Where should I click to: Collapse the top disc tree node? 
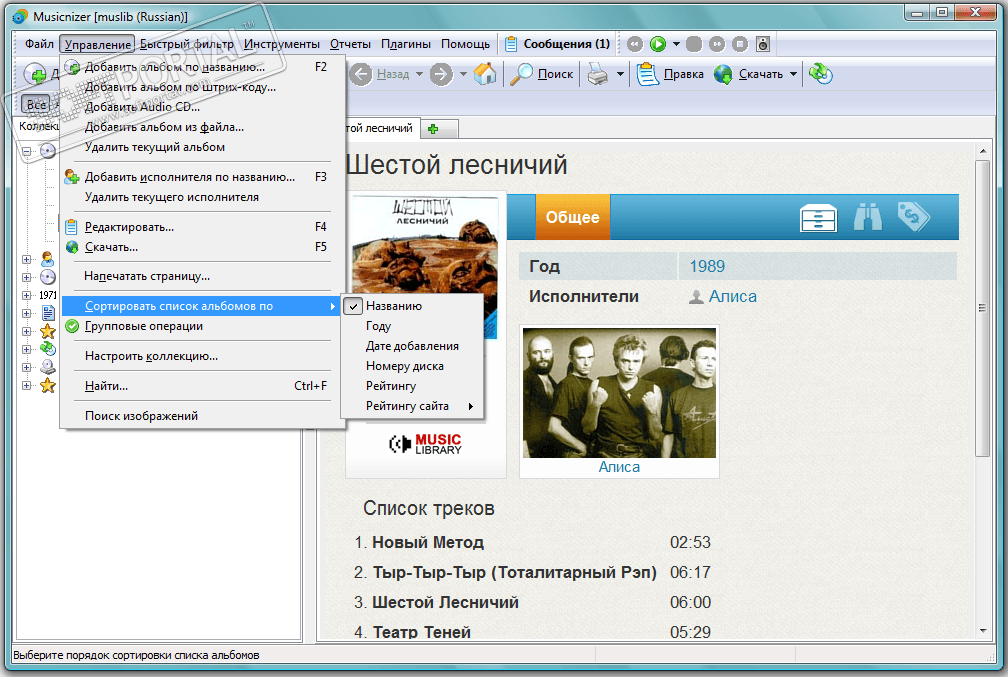coord(26,152)
